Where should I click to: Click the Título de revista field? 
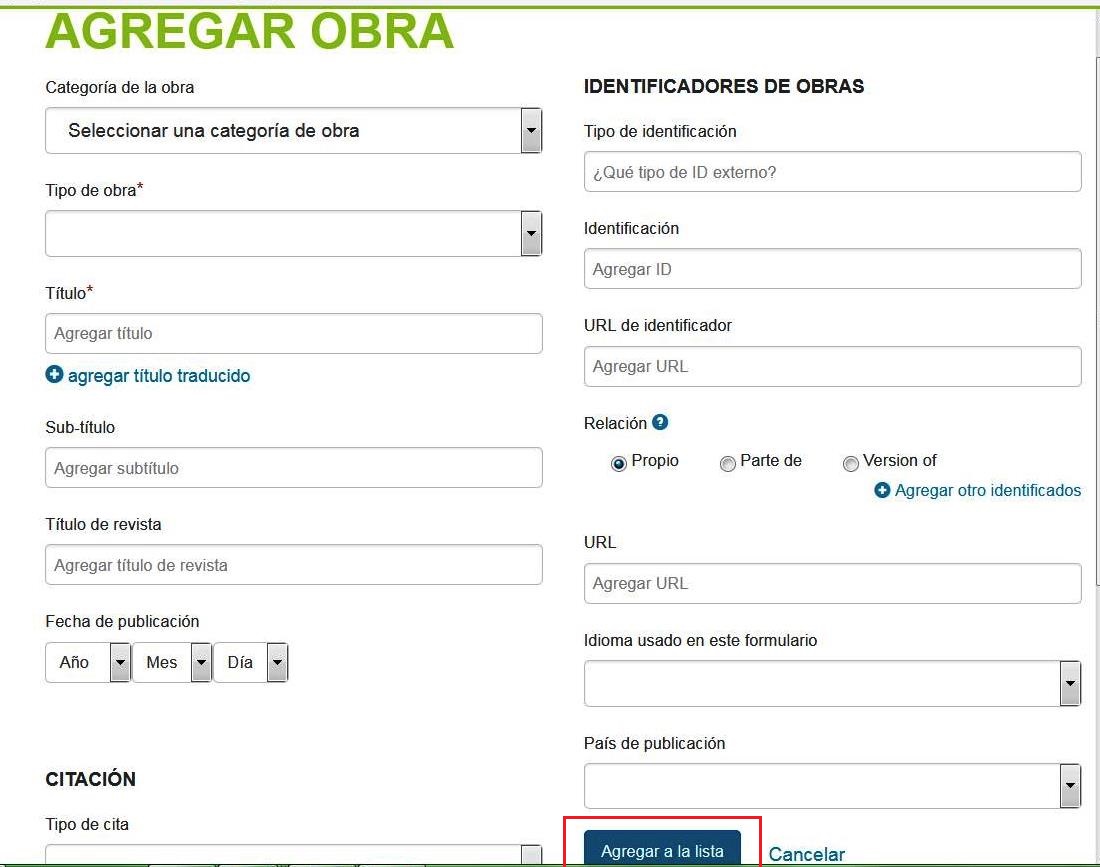[293, 565]
